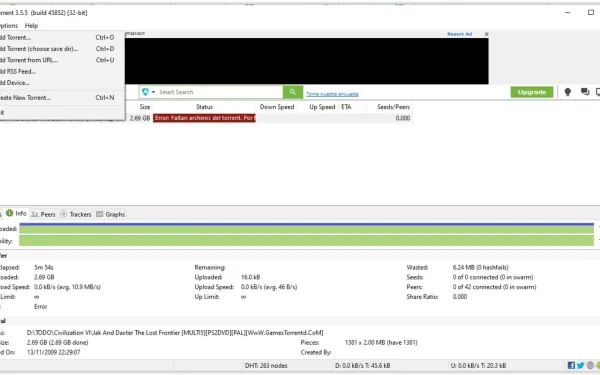Click the Facebook icon in status bar
Viewport: 600px width, 375px height.
pos(571,365)
